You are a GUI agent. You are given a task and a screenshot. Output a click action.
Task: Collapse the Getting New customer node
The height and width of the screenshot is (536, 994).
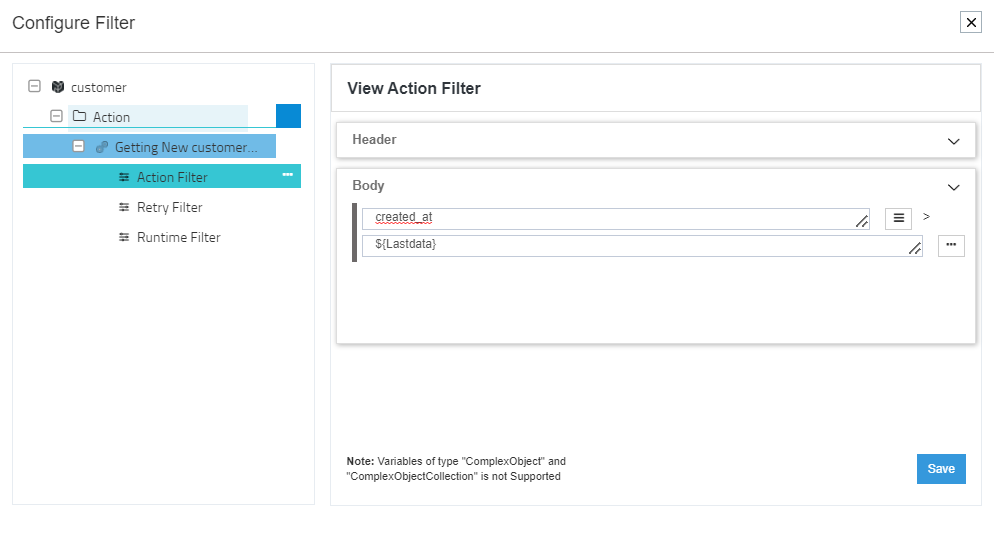point(79,147)
